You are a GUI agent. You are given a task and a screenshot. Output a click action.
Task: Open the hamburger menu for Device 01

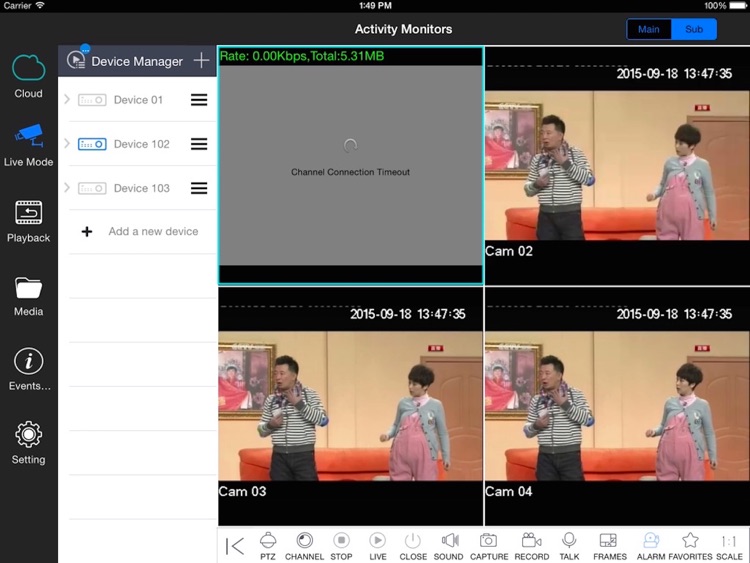tap(199, 99)
